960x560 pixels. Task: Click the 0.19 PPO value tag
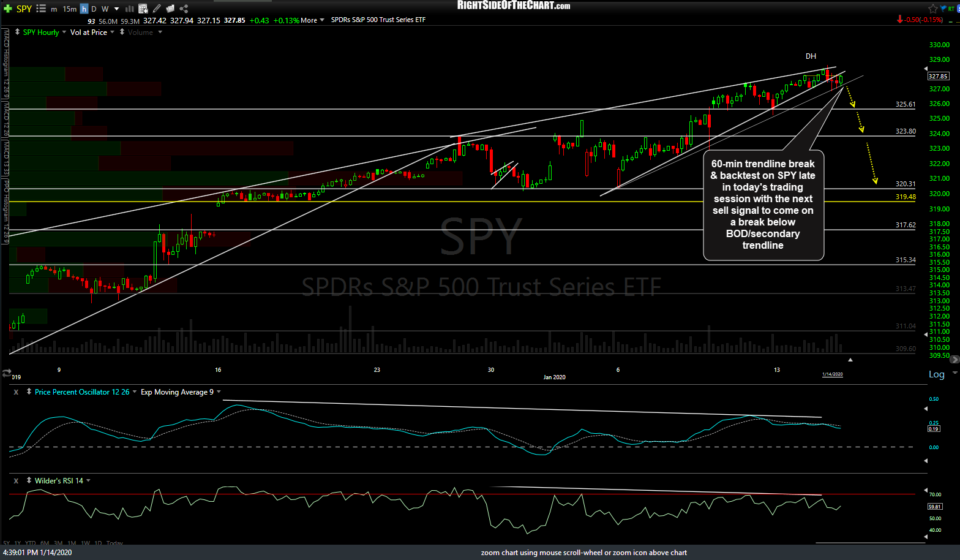(934, 429)
